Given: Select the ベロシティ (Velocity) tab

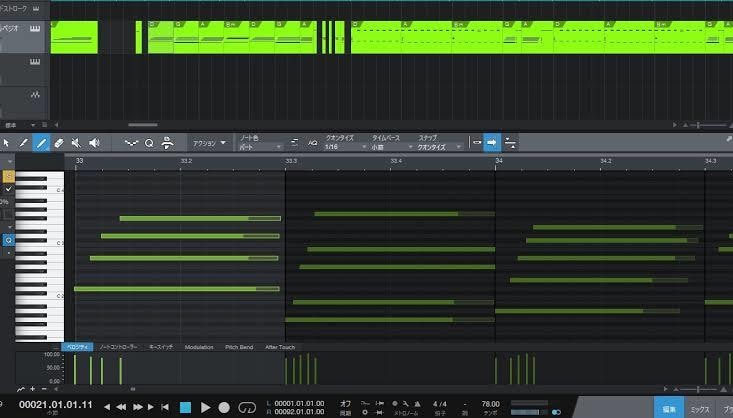Looking at the screenshot, I should [77, 347].
